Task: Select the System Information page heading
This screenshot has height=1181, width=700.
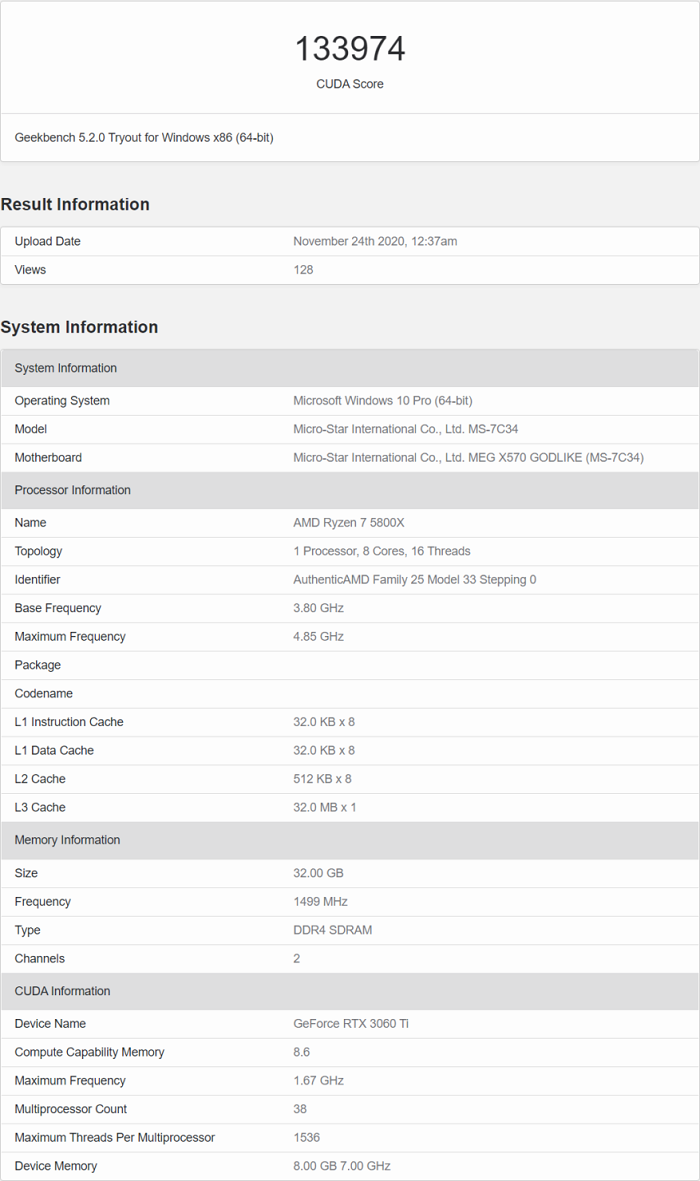Action: pyautogui.click(x=79, y=327)
